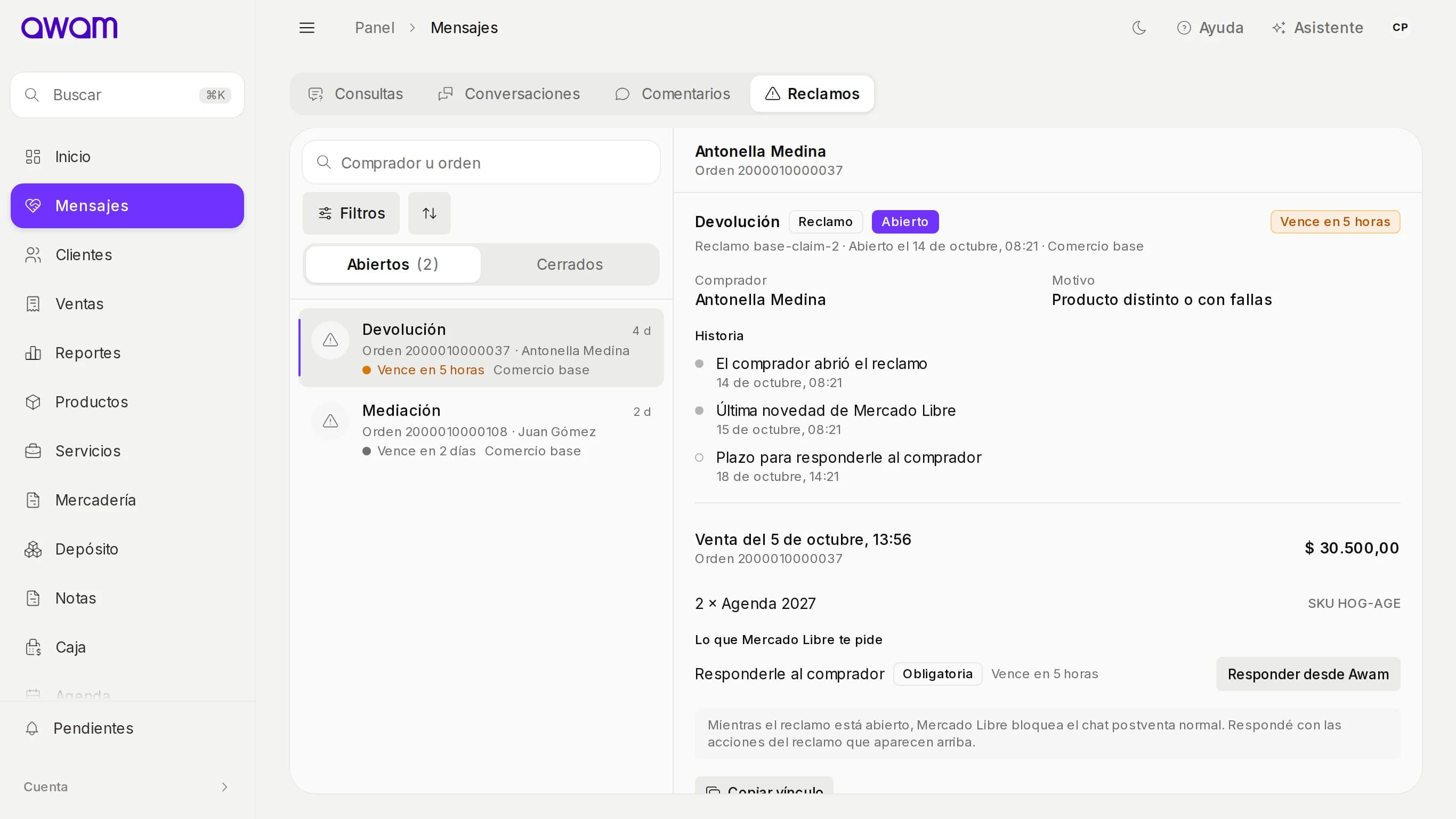
Task: Select the Mediación claim of Juan Gómez
Action: (x=481, y=429)
